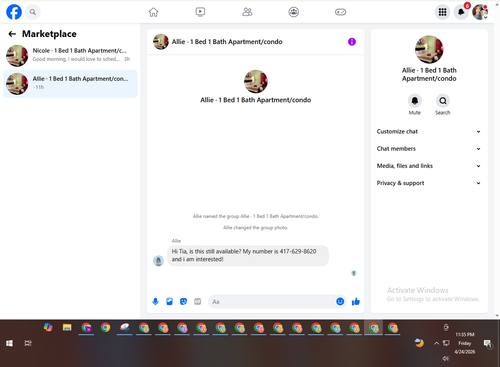
Task: Click the 'Hi Tia, is this still available' message
Action: 248,255
